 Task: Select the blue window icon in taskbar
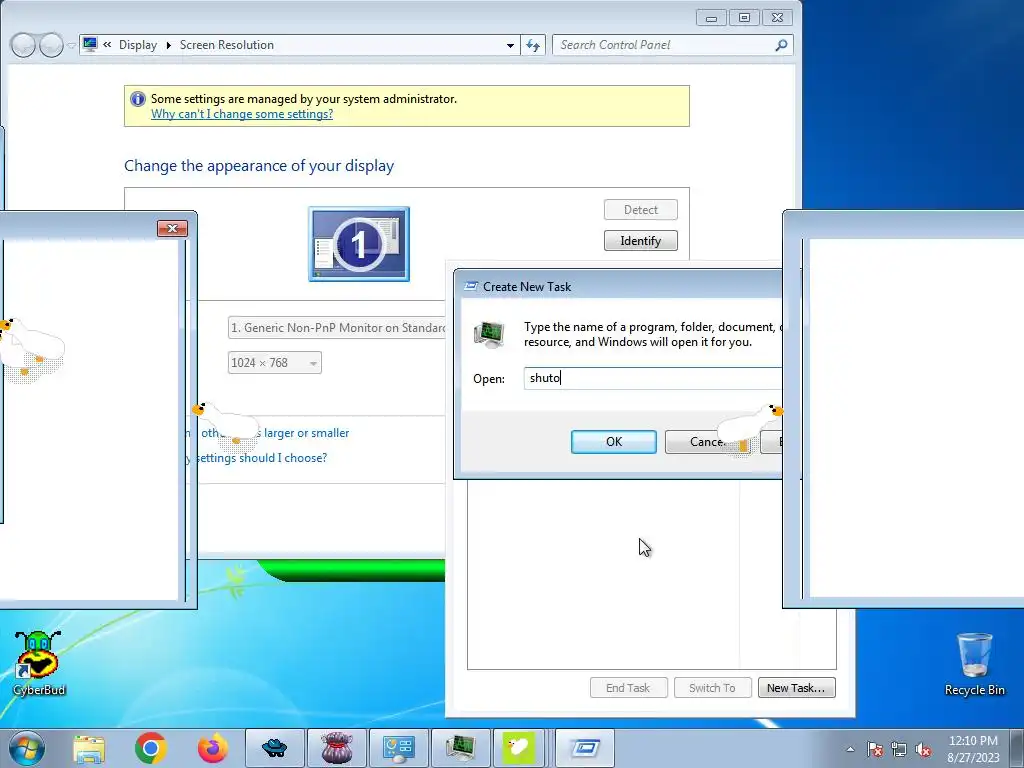coord(586,748)
